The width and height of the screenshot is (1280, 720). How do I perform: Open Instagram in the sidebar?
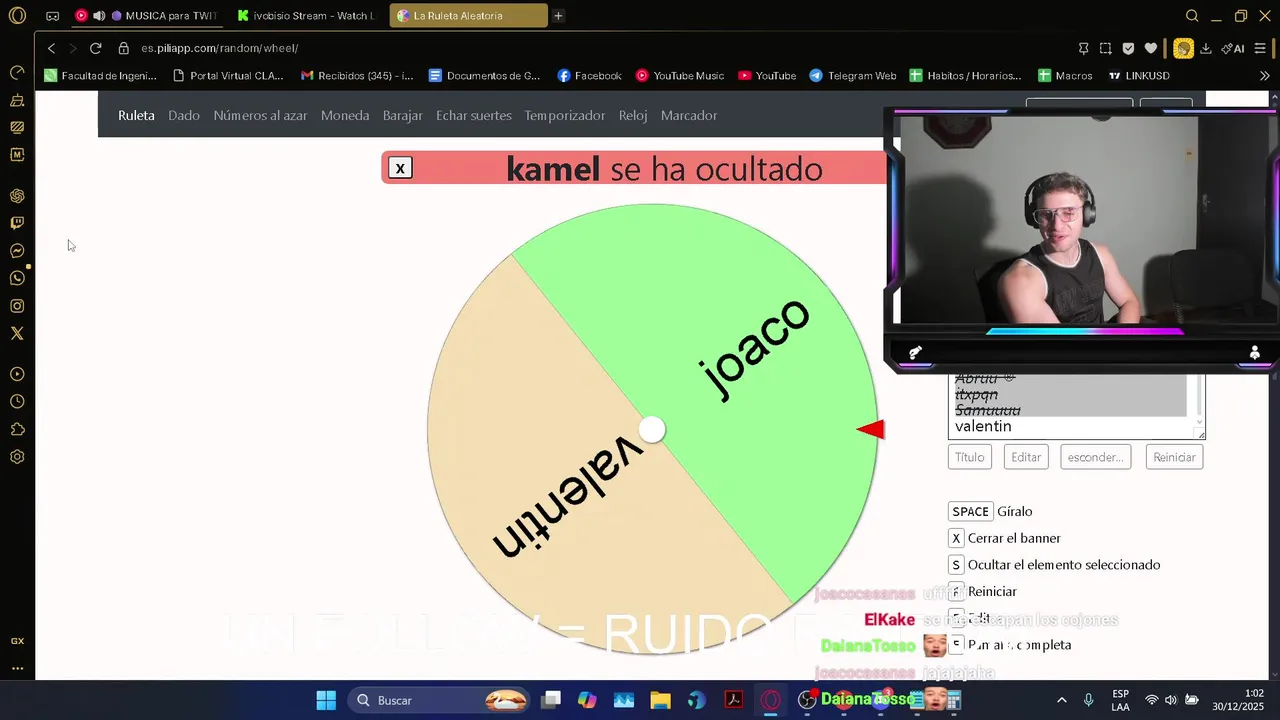tap(17, 306)
